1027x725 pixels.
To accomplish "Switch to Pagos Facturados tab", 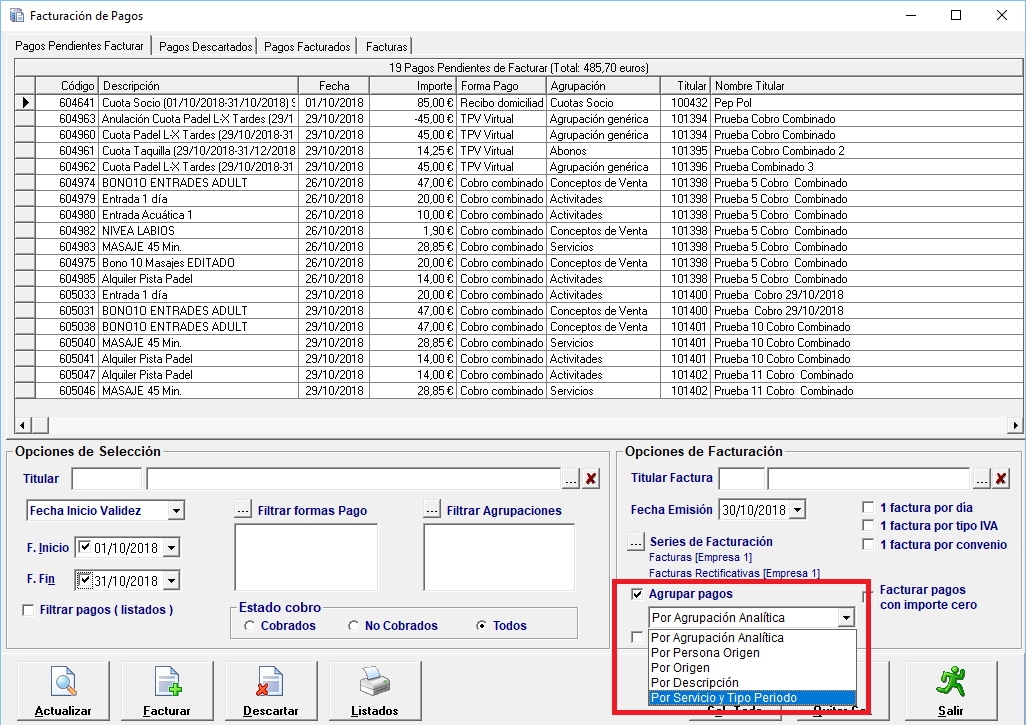I will (x=307, y=46).
